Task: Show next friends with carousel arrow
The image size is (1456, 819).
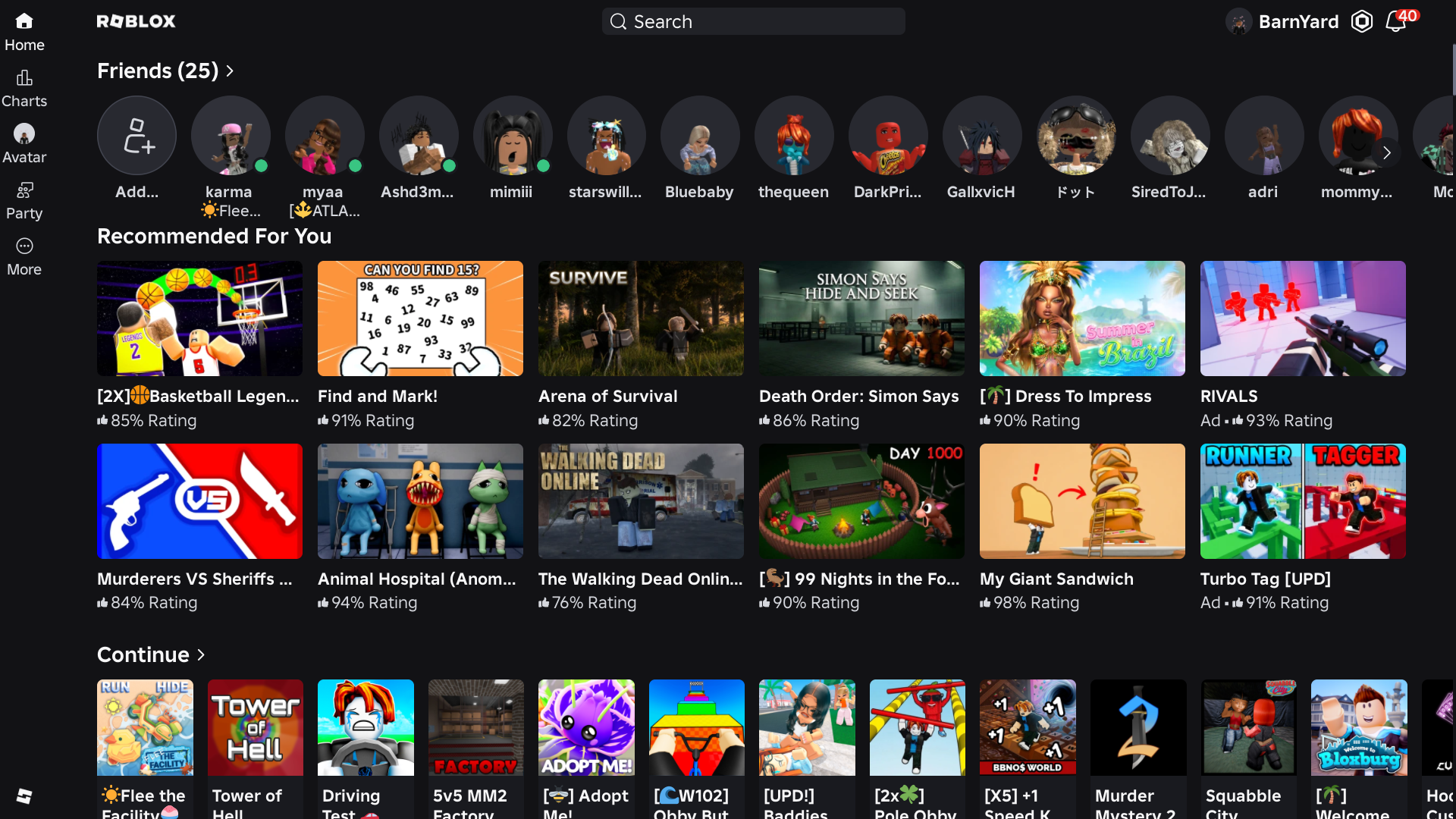Action: coord(1386,152)
